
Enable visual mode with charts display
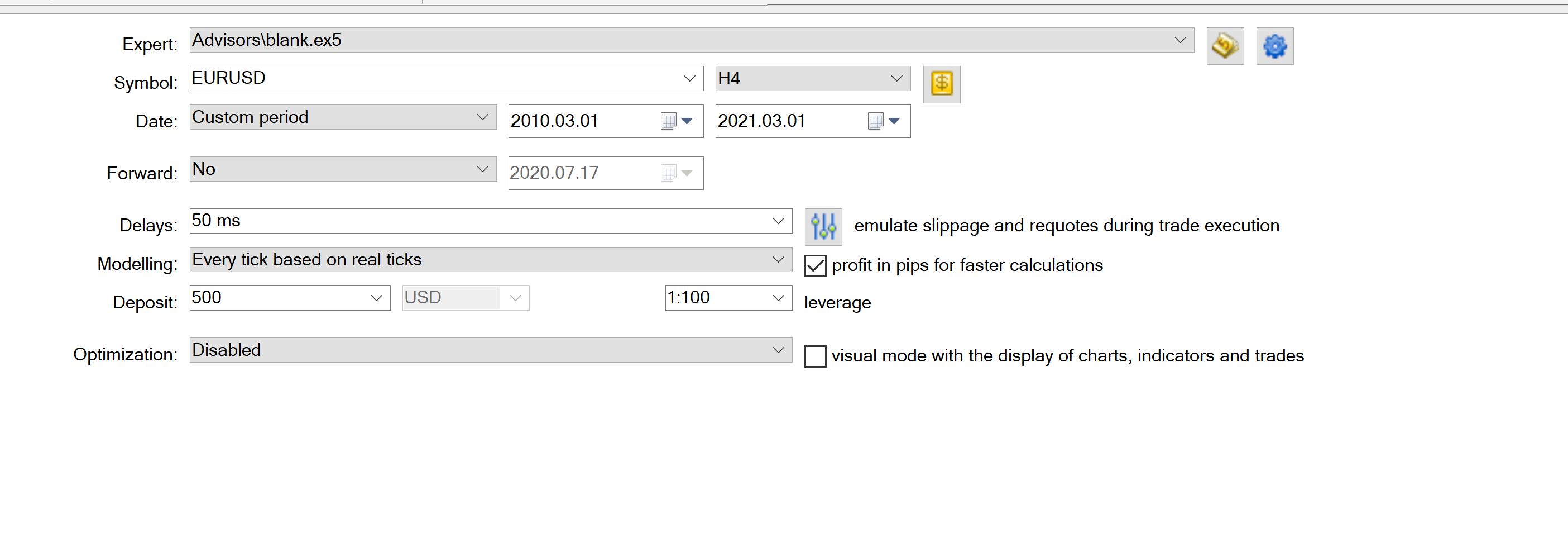[815, 356]
